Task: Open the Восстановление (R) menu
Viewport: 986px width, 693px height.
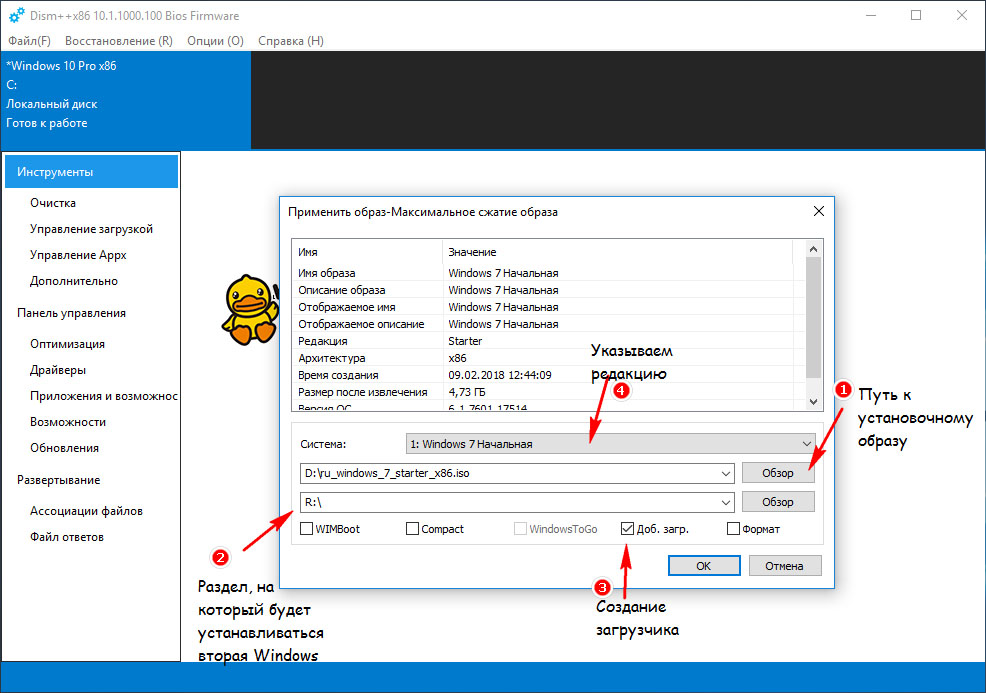Action: (119, 41)
